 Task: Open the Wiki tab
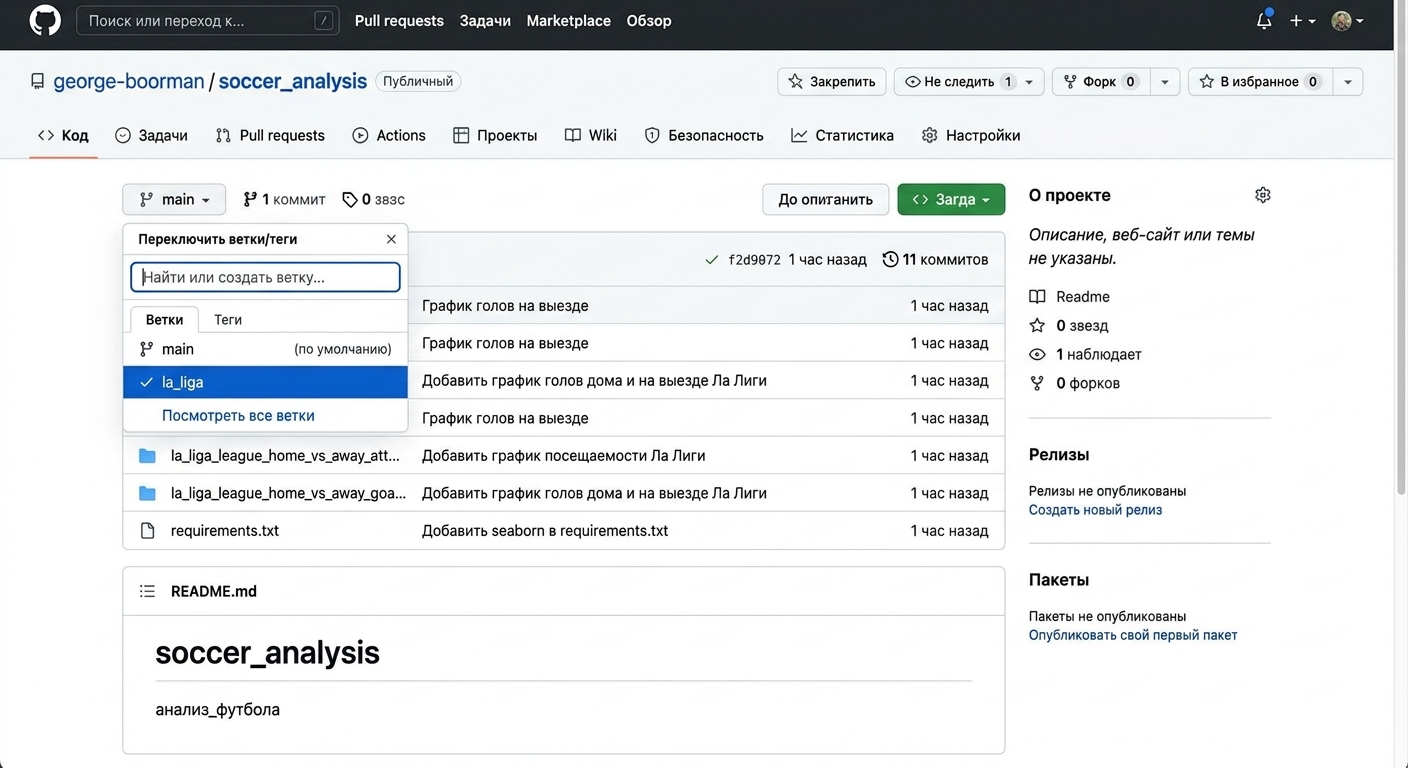(x=591, y=135)
